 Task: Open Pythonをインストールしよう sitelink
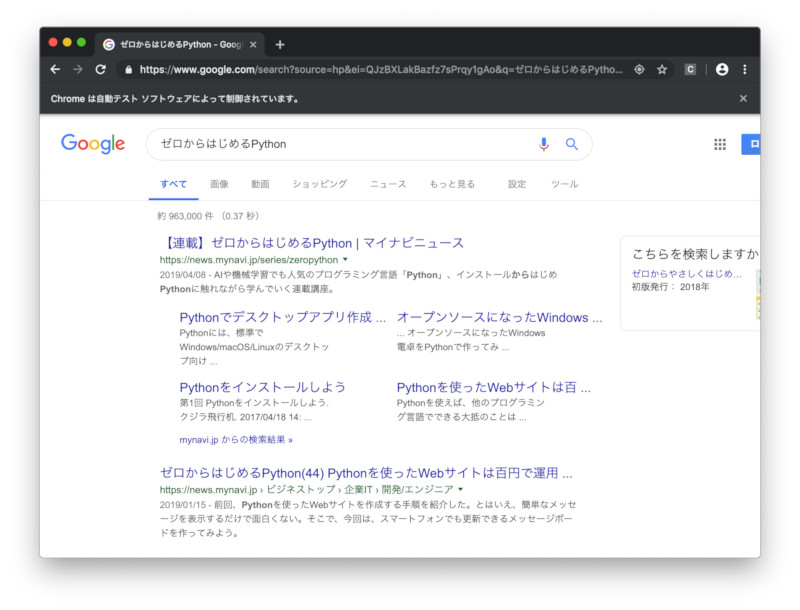[262, 387]
